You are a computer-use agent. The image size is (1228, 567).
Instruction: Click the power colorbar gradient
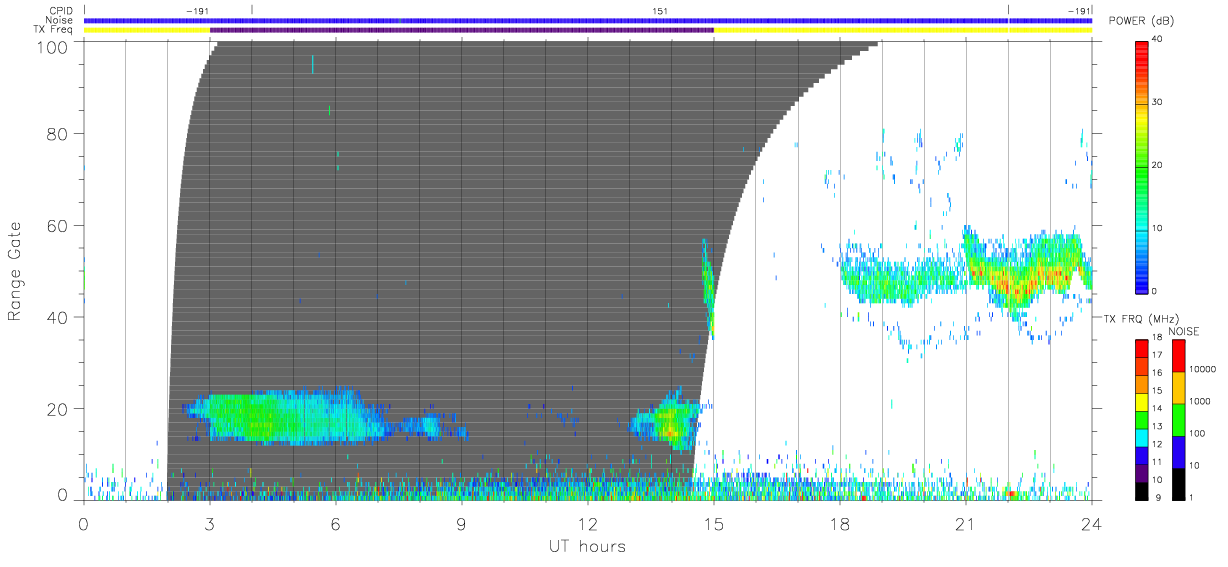tap(1142, 166)
